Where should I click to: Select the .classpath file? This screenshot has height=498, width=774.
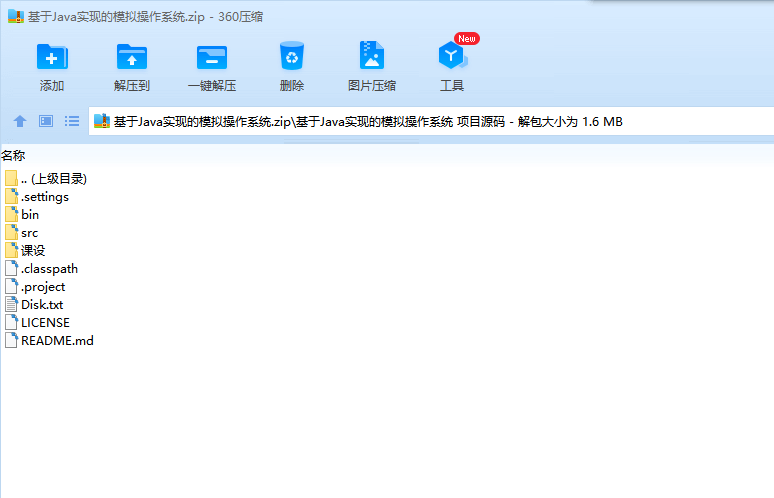(x=41, y=268)
